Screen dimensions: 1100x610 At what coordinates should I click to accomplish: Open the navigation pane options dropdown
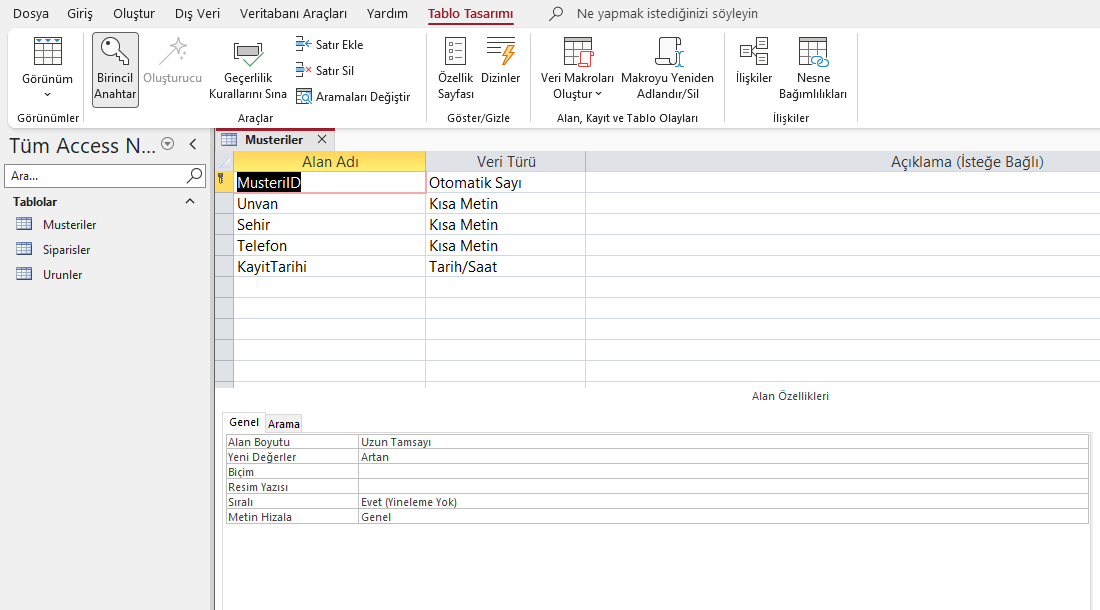click(x=167, y=144)
